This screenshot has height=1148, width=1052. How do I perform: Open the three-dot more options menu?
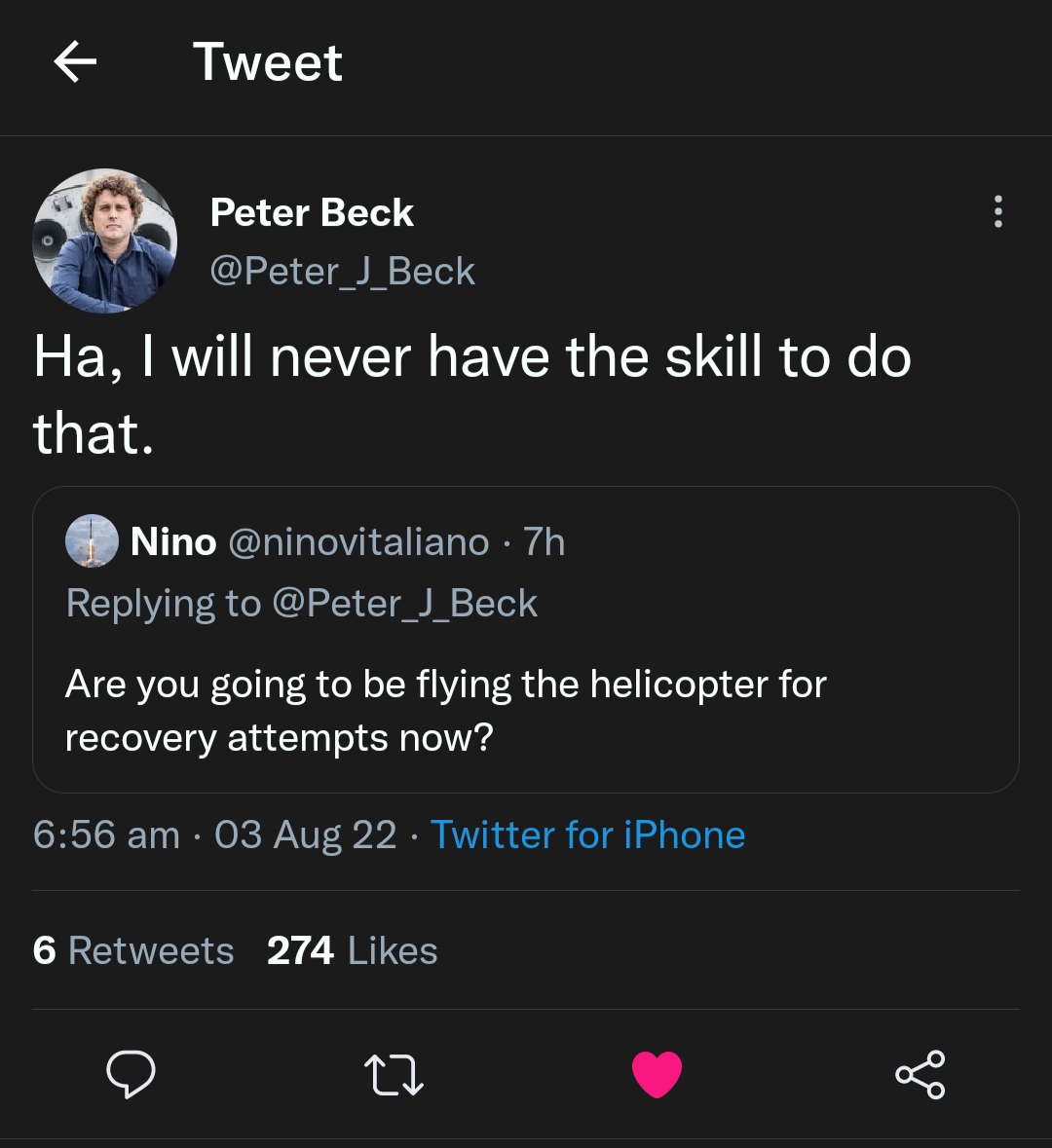(x=997, y=211)
